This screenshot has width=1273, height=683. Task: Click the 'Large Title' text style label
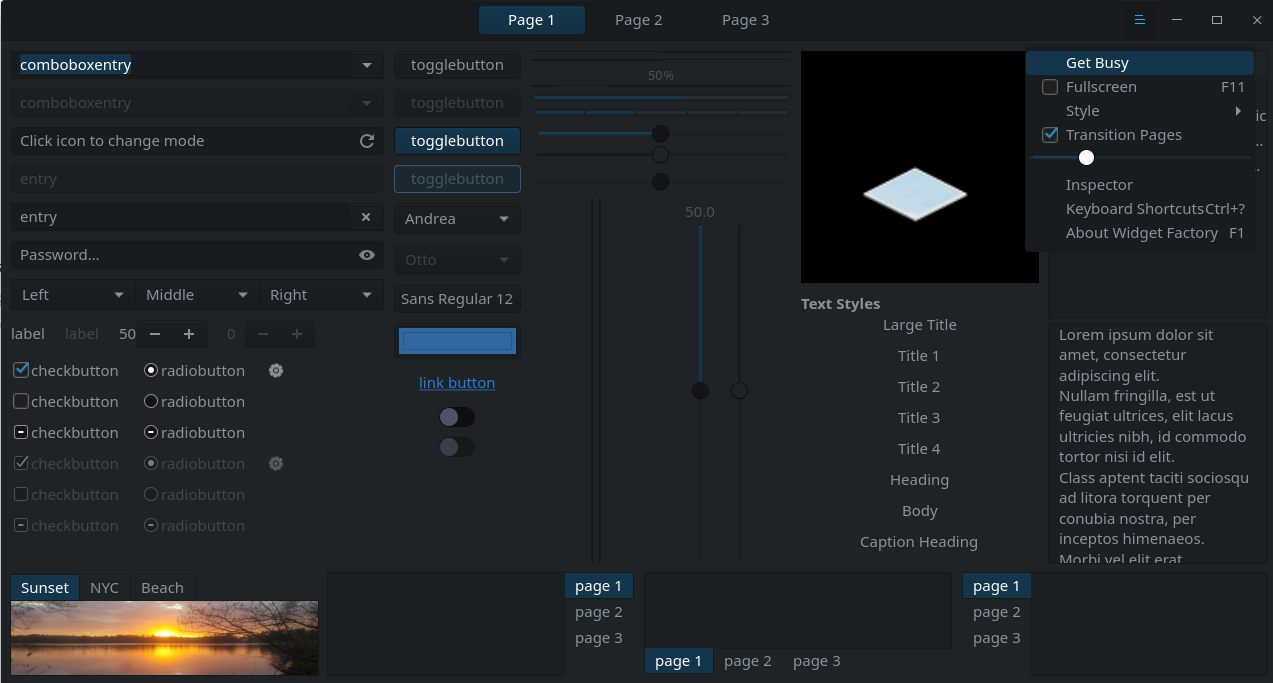[x=920, y=325]
